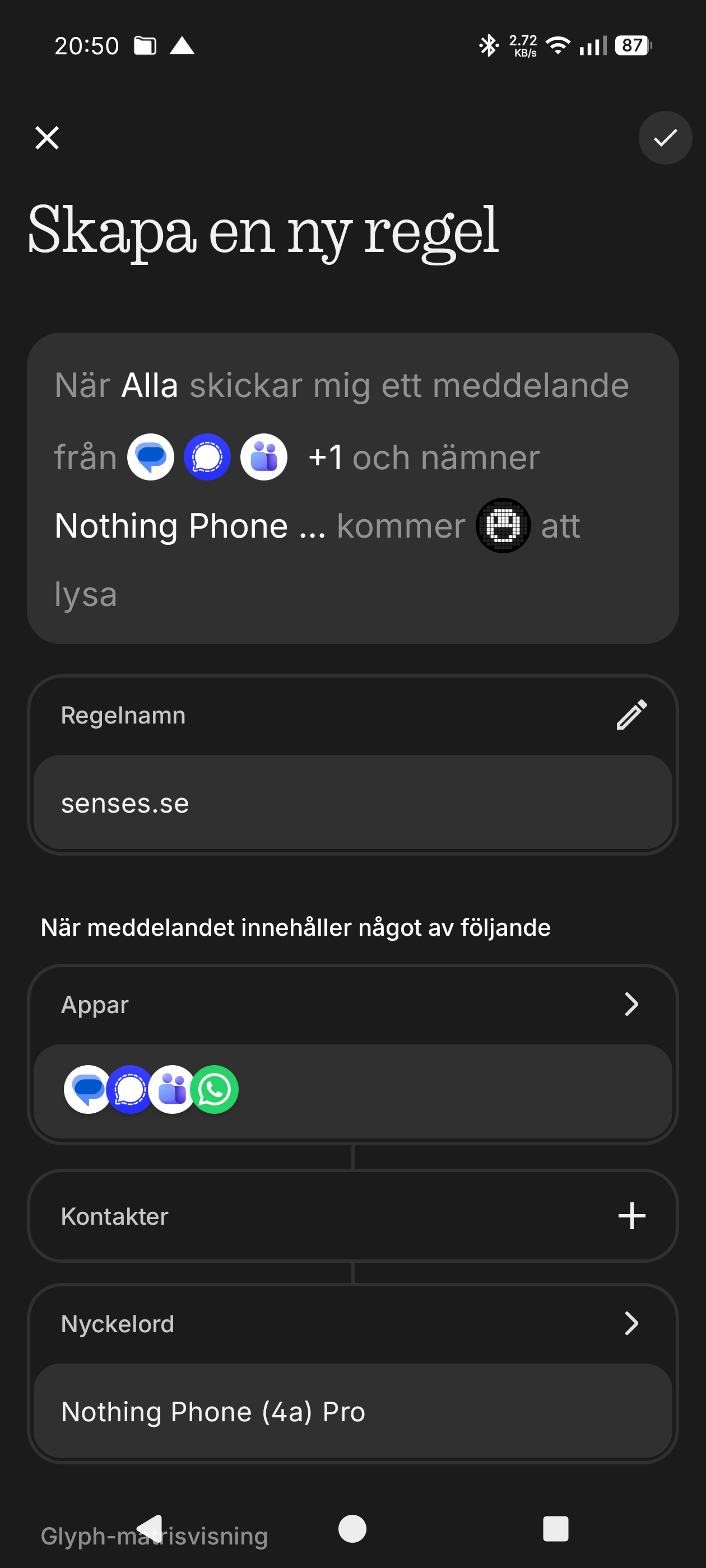706x1568 pixels.
Task: Confirm rule with the checkmark button
Action: pyautogui.click(x=665, y=138)
